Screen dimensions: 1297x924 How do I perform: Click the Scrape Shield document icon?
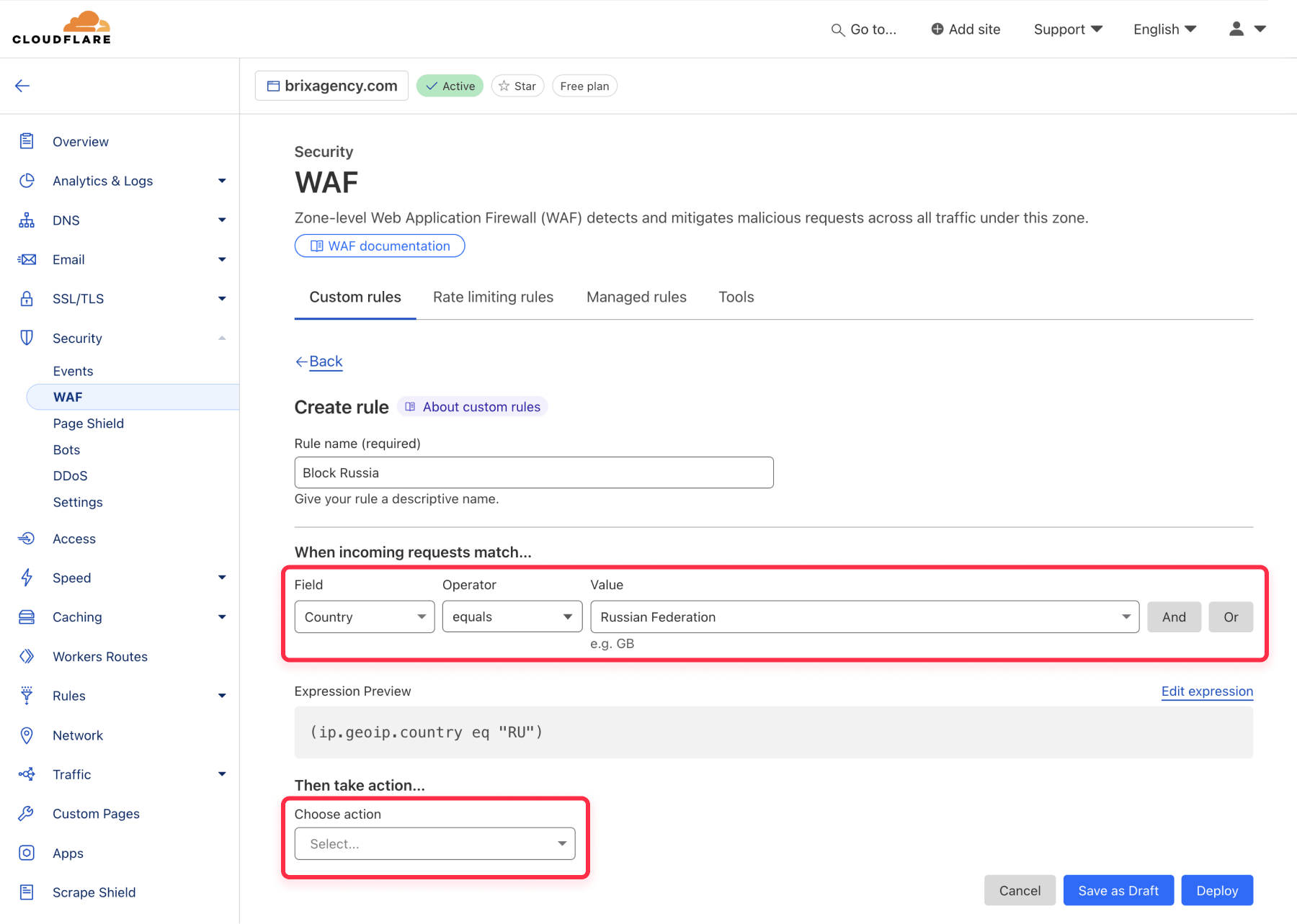coord(27,892)
